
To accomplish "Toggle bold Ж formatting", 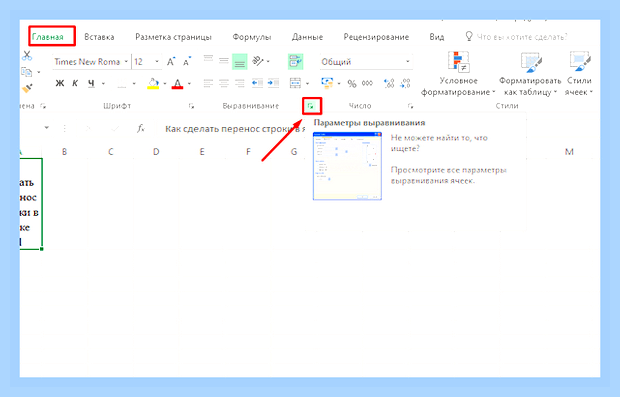I will (60, 83).
